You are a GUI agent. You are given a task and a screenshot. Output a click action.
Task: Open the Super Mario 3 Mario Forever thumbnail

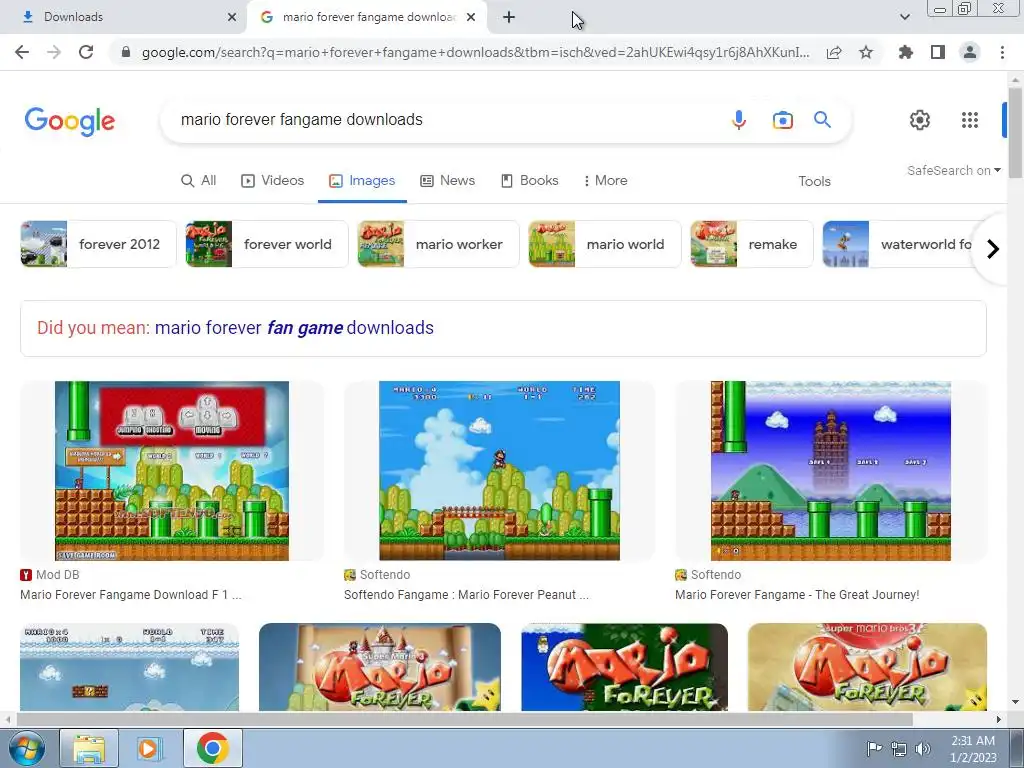(x=380, y=667)
